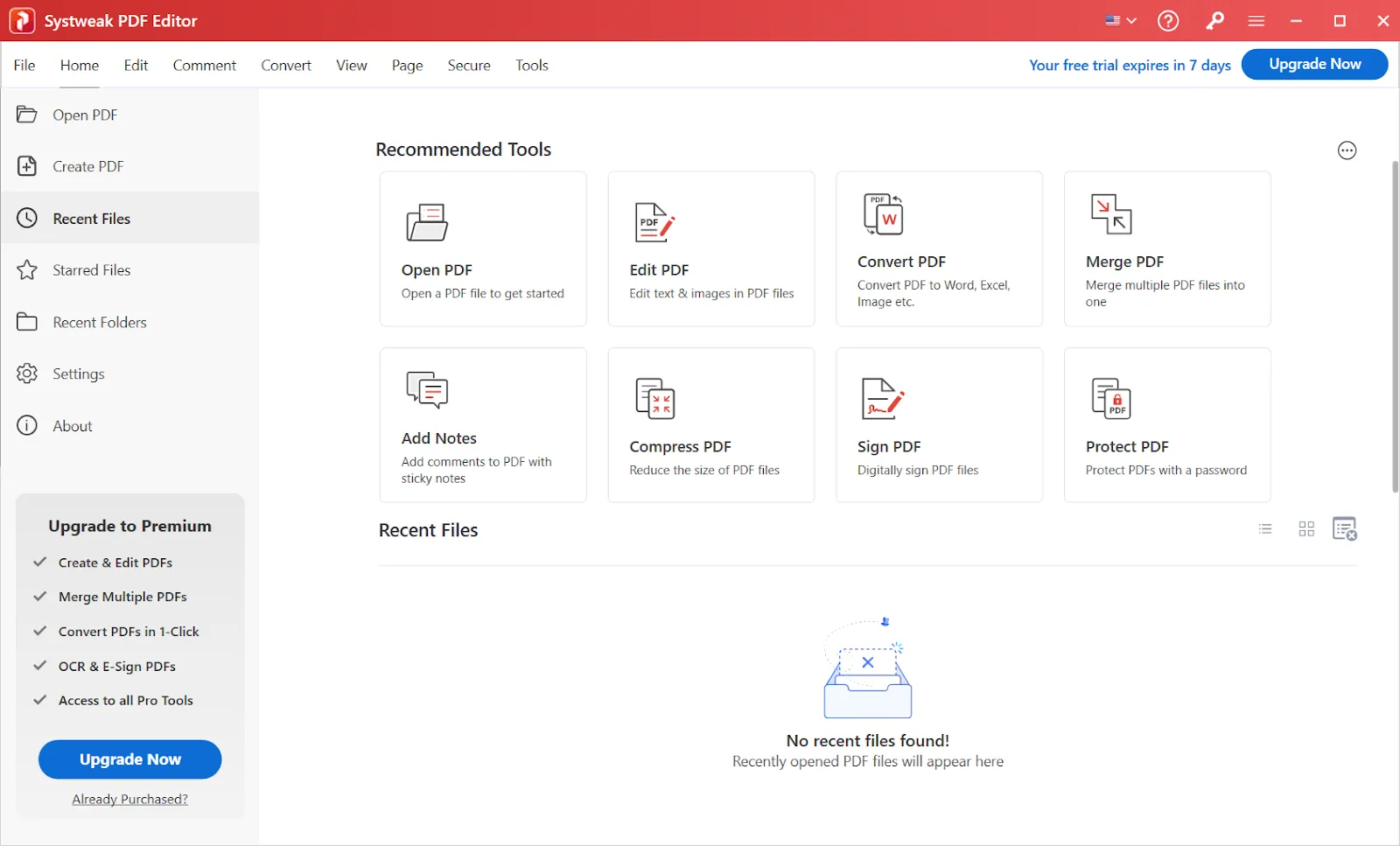Viewport: 1400px width, 846px height.
Task: Switch to the Convert menu
Action: (x=286, y=65)
